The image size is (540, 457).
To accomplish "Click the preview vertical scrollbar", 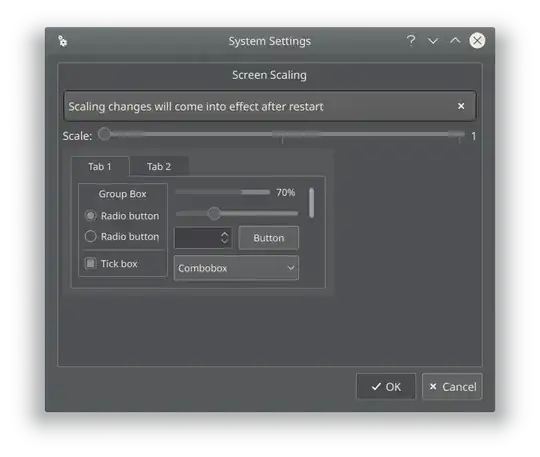I will coord(311,203).
